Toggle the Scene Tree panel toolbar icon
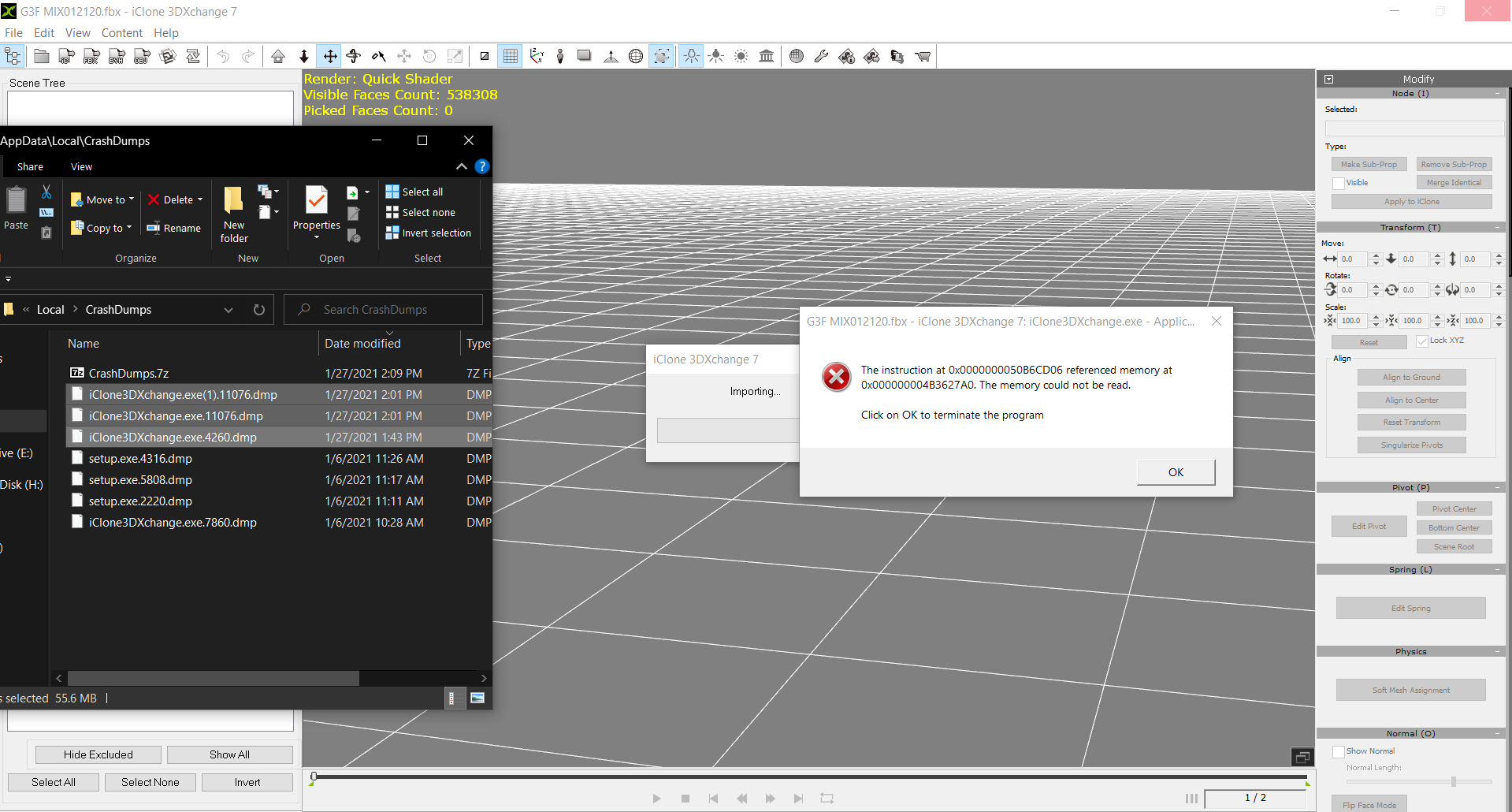Image resolution: width=1512 pixels, height=812 pixels. click(13, 56)
